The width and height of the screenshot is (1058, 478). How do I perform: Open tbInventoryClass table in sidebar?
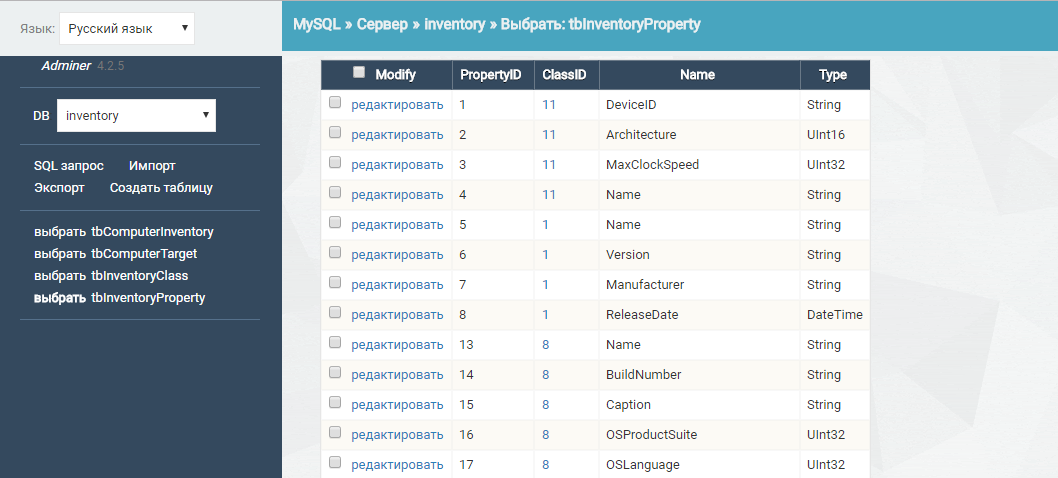pyautogui.click(x=139, y=276)
